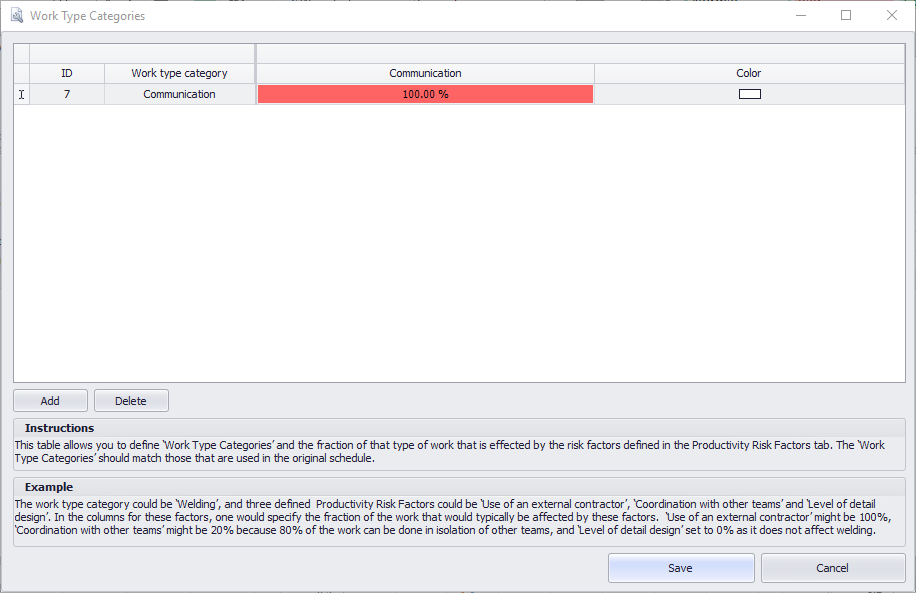Select the Communication work type category cell
The height and width of the screenshot is (593, 916).
(179, 93)
